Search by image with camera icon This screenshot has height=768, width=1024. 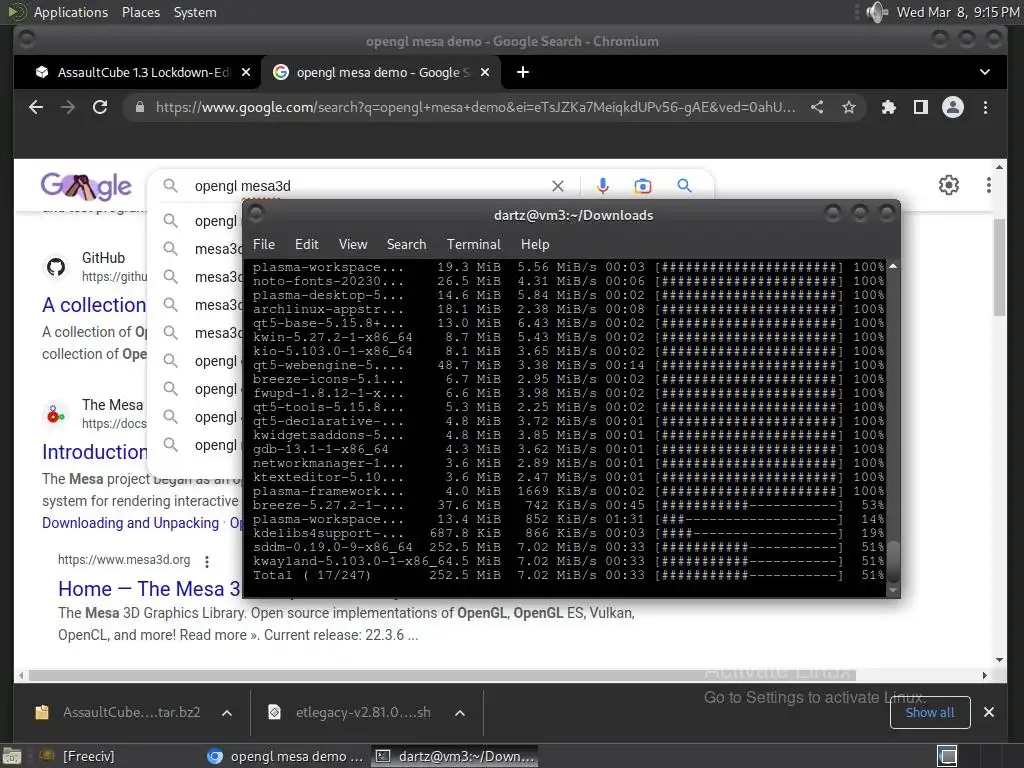click(x=643, y=186)
